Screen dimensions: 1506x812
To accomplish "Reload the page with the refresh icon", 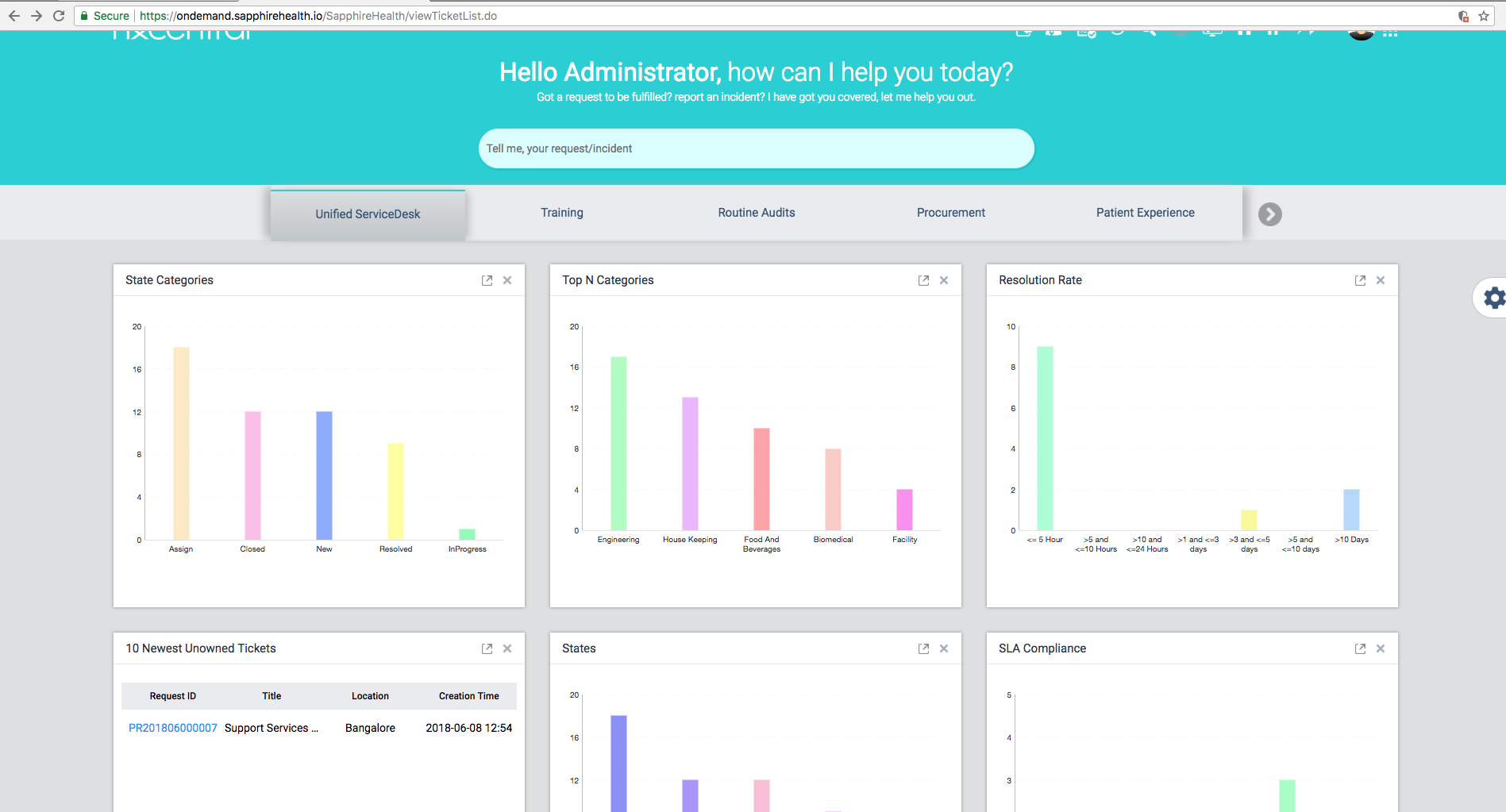I will pyautogui.click(x=59, y=16).
